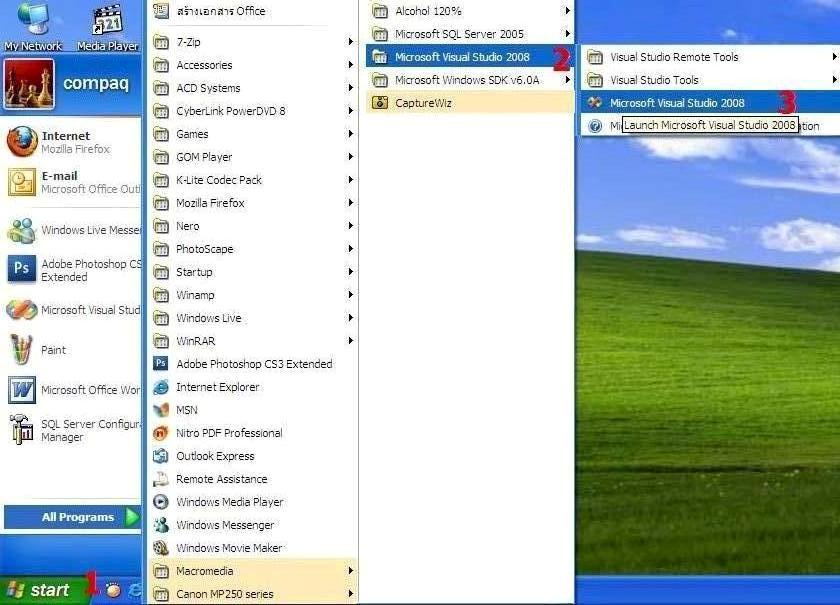The height and width of the screenshot is (605, 840).
Task: Launch Windows Movie Maker
Action: coord(252,548)
